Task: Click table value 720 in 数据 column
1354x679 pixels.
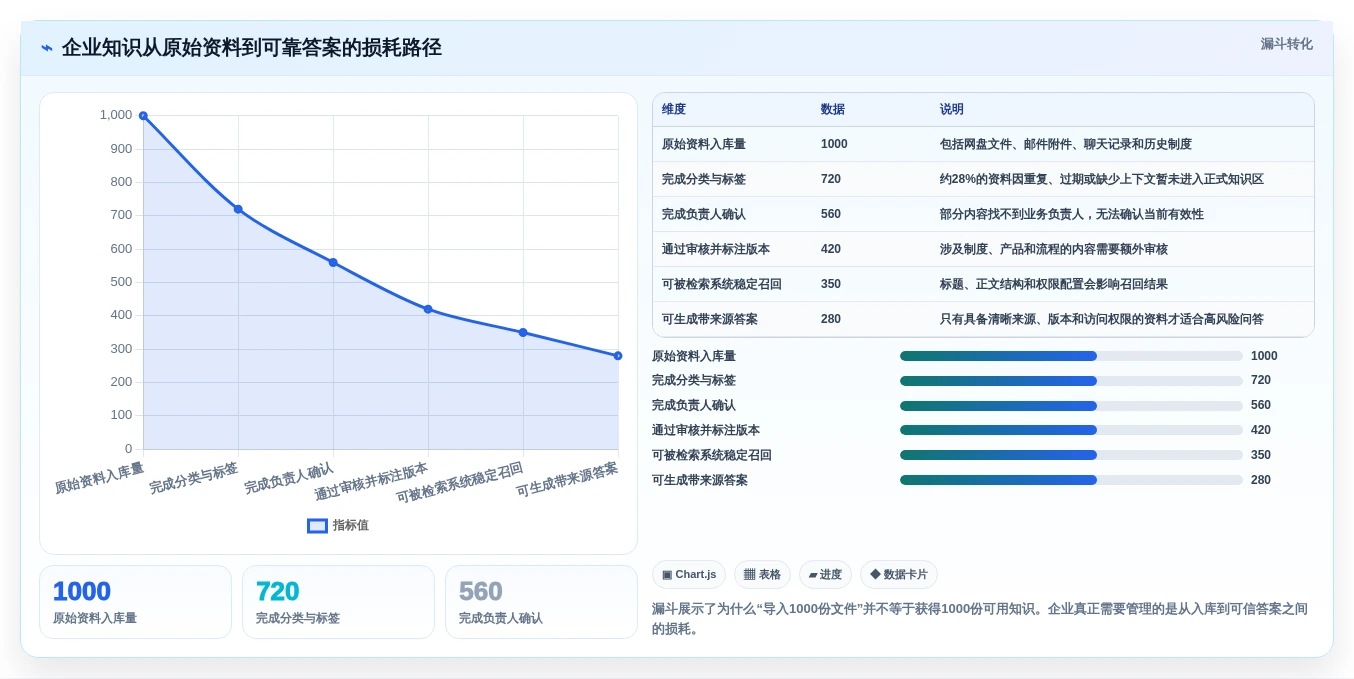Action: pos(831,179)
